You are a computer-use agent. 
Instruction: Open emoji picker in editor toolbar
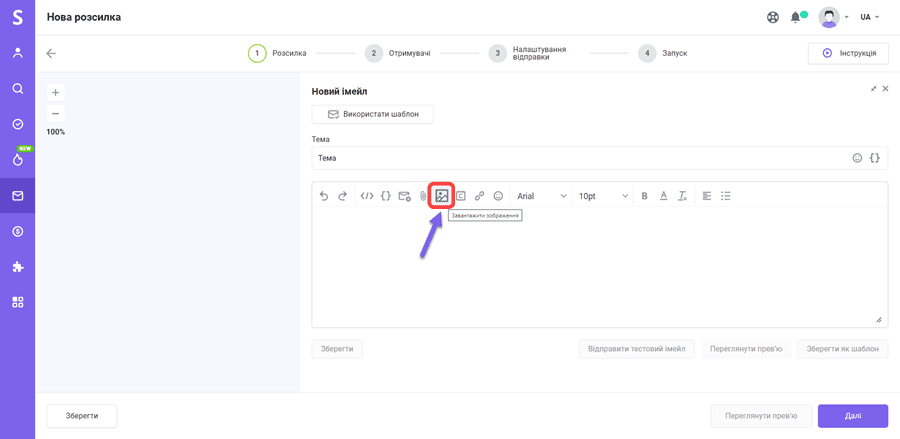click(x=498, y=196)
